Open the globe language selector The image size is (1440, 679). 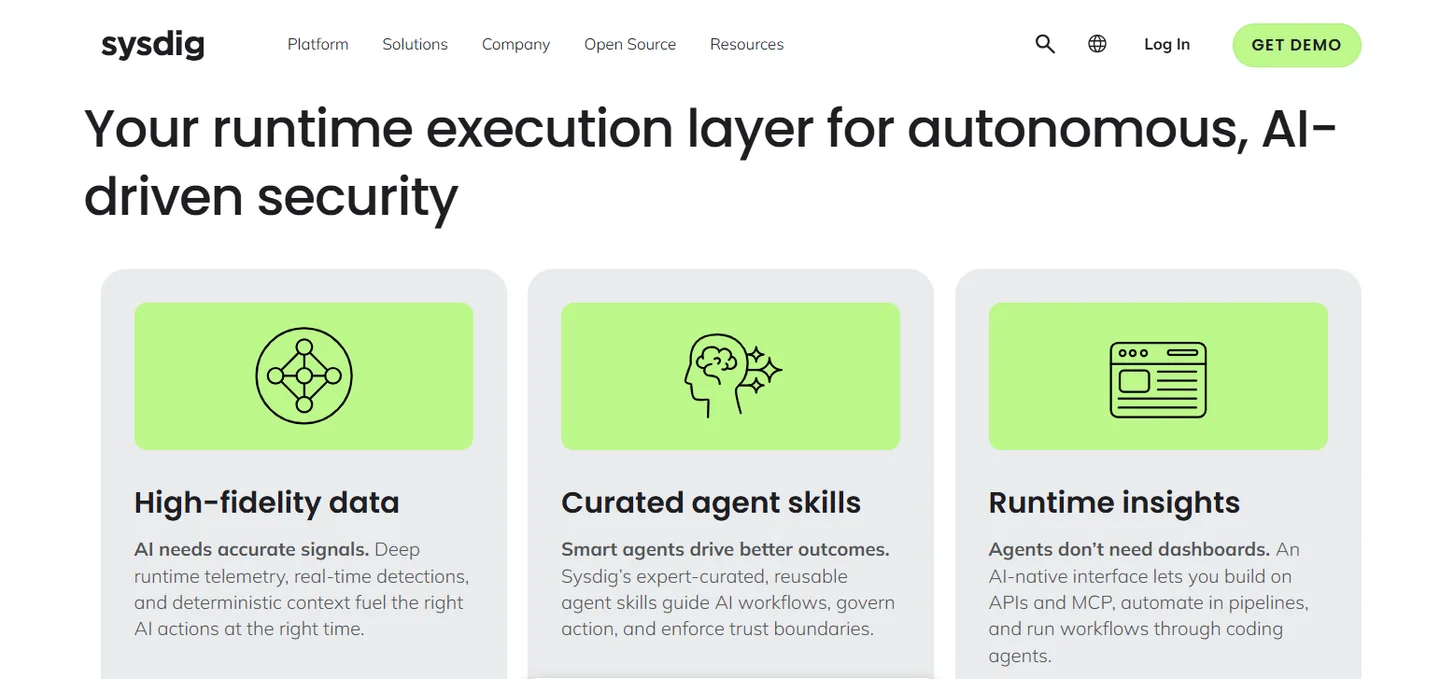(x=1097, y=44)
